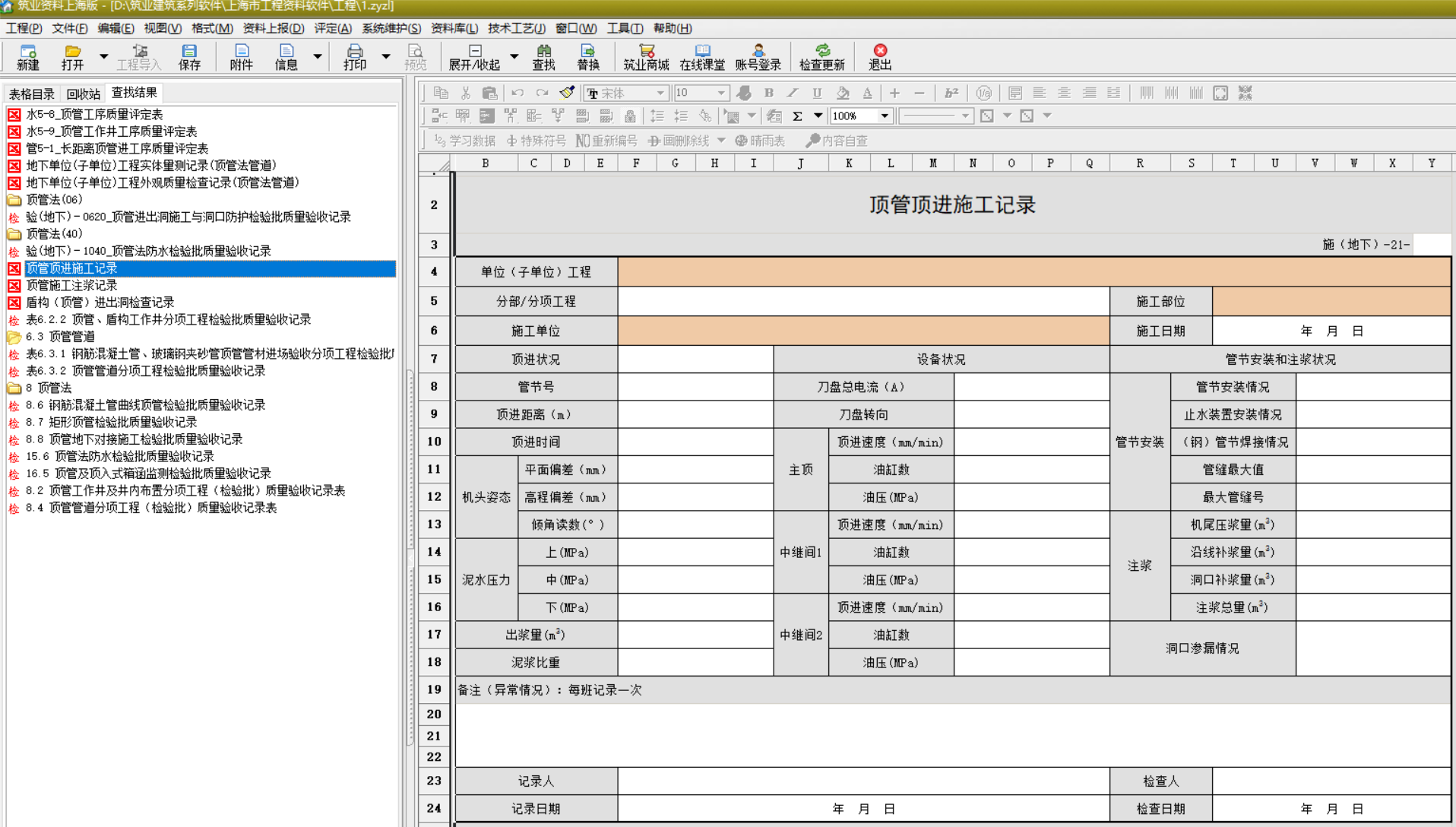This screenshot has width=1456, height=827.
Task: Select tree item 顶管施工注浆记录
Action: click(71, 285)
